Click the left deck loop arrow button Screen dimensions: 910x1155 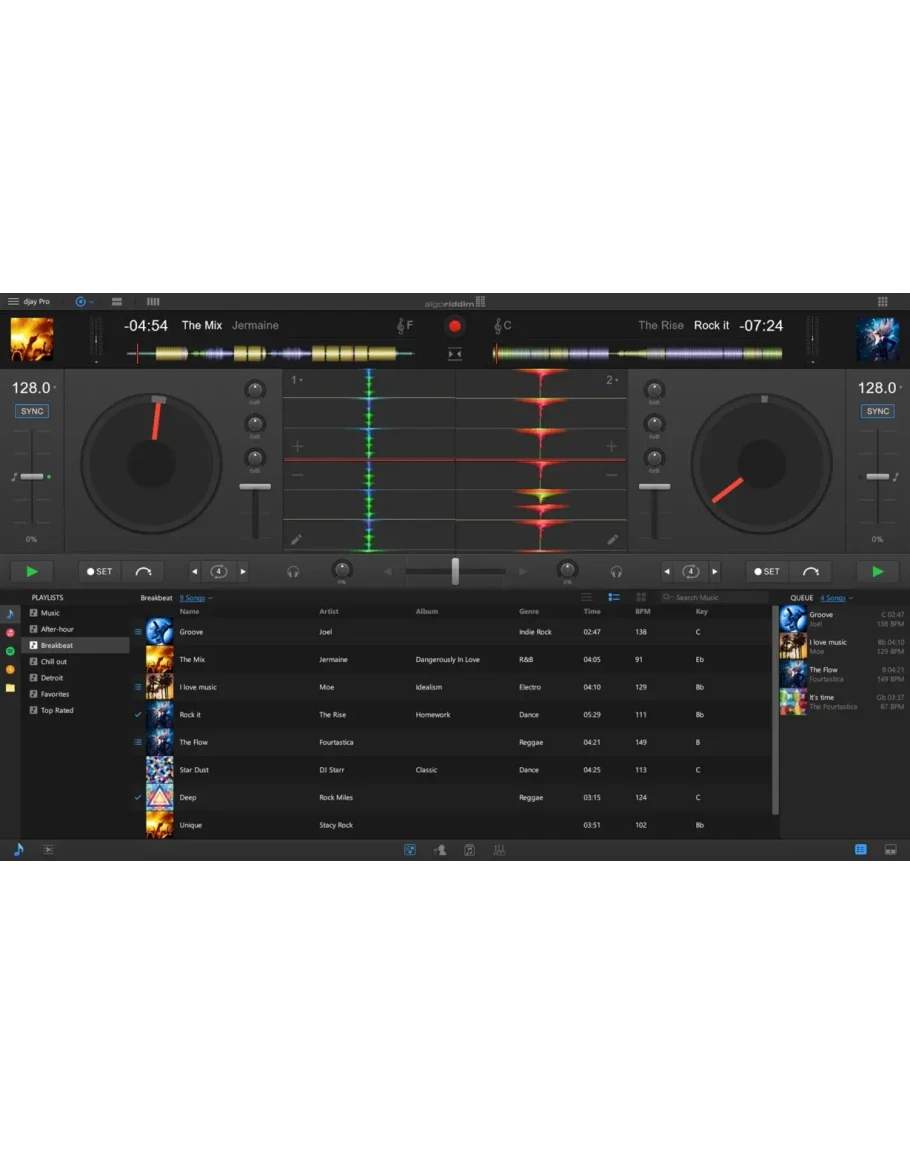click(143, 572)
